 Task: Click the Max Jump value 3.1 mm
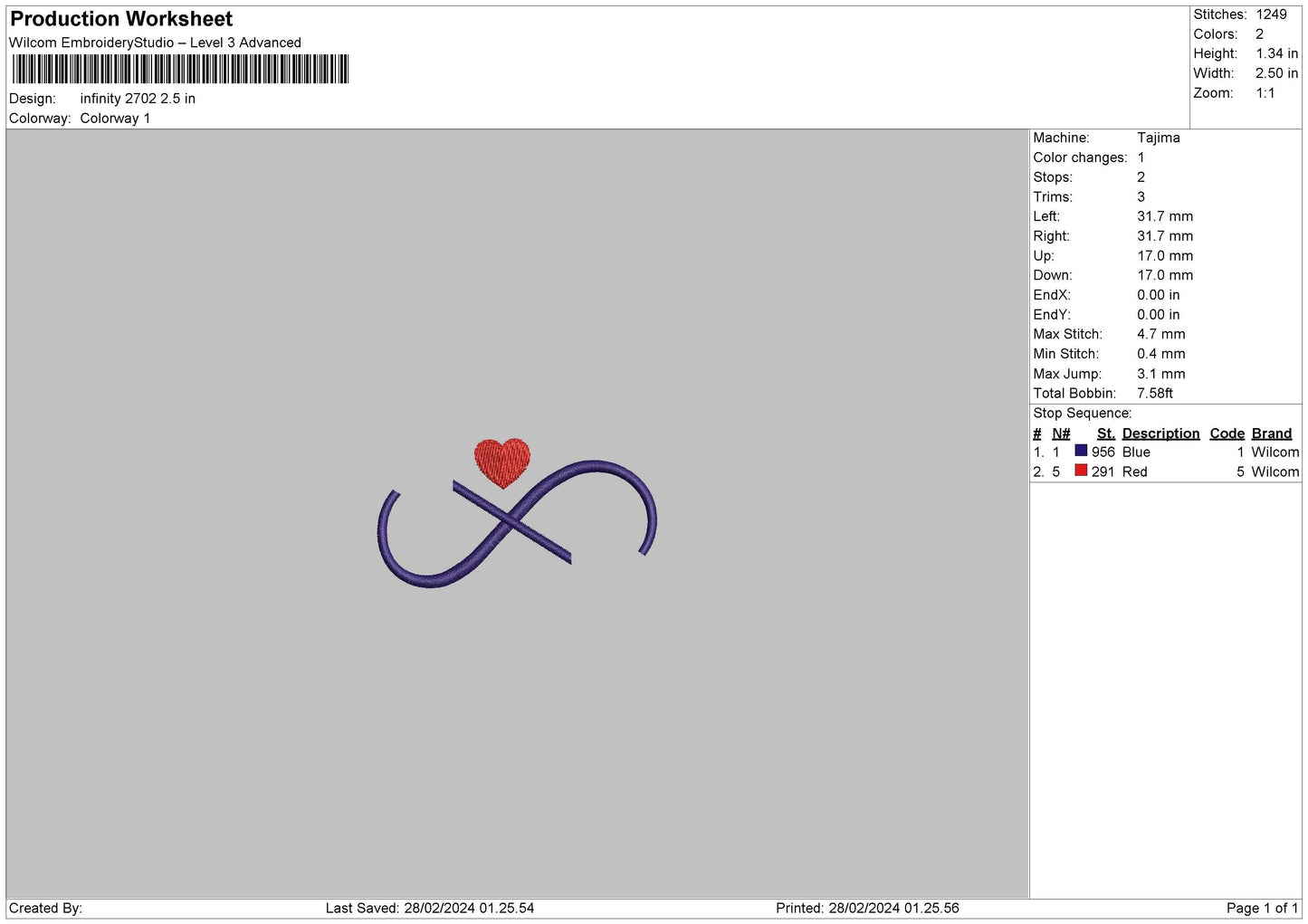[1160, 374]
